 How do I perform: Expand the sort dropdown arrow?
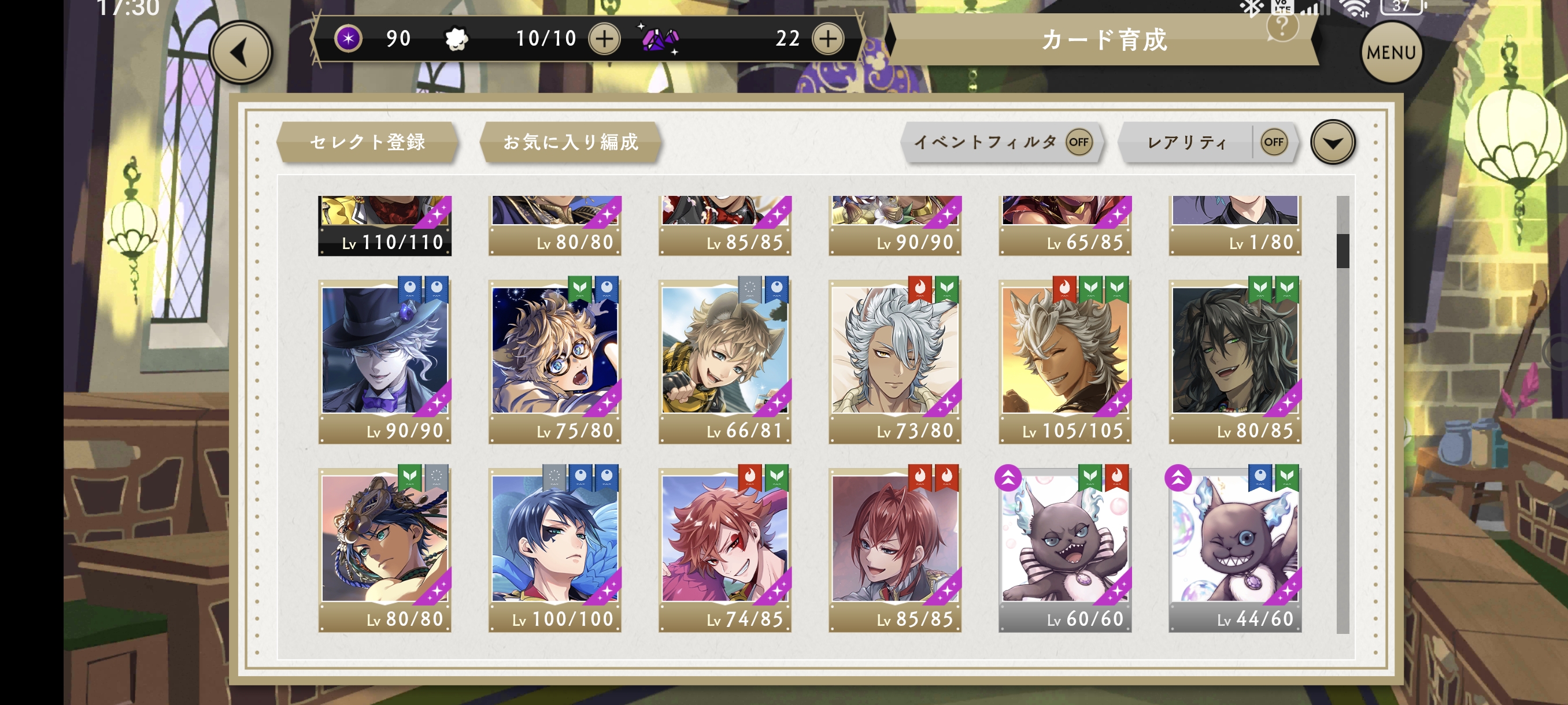(x=1333, y=142)
